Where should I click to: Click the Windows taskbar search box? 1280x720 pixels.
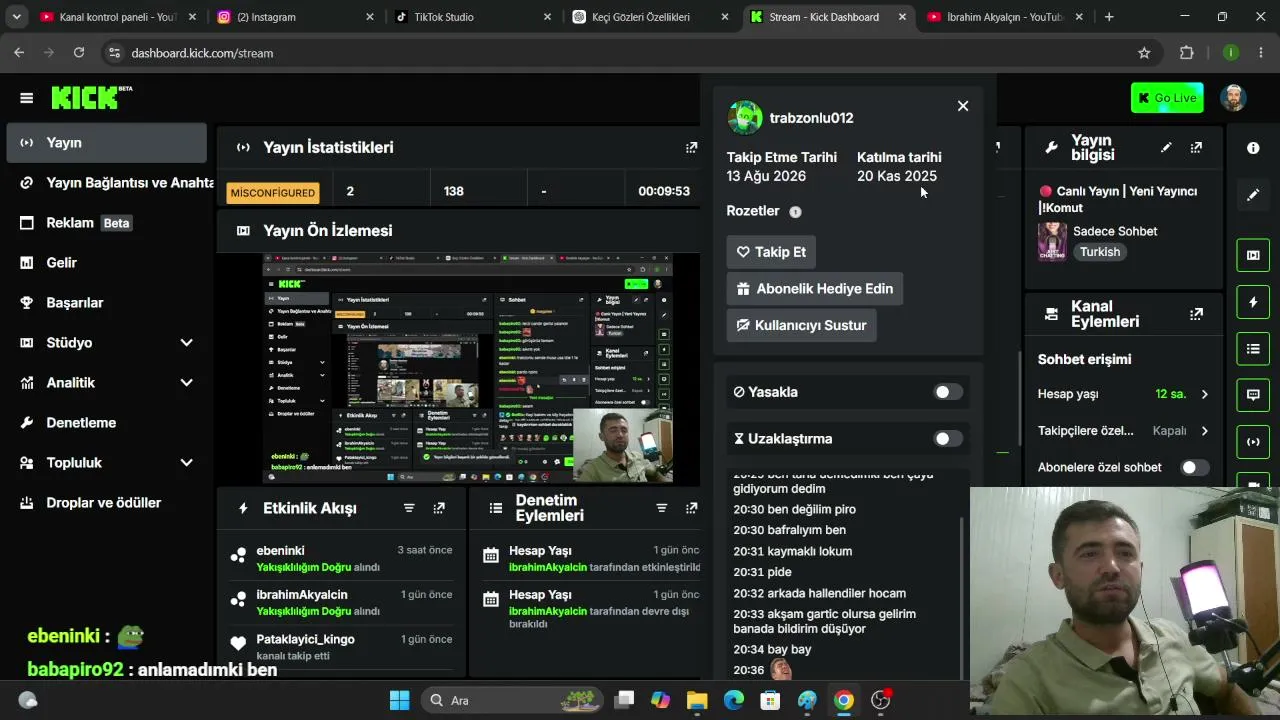point(512,700)
